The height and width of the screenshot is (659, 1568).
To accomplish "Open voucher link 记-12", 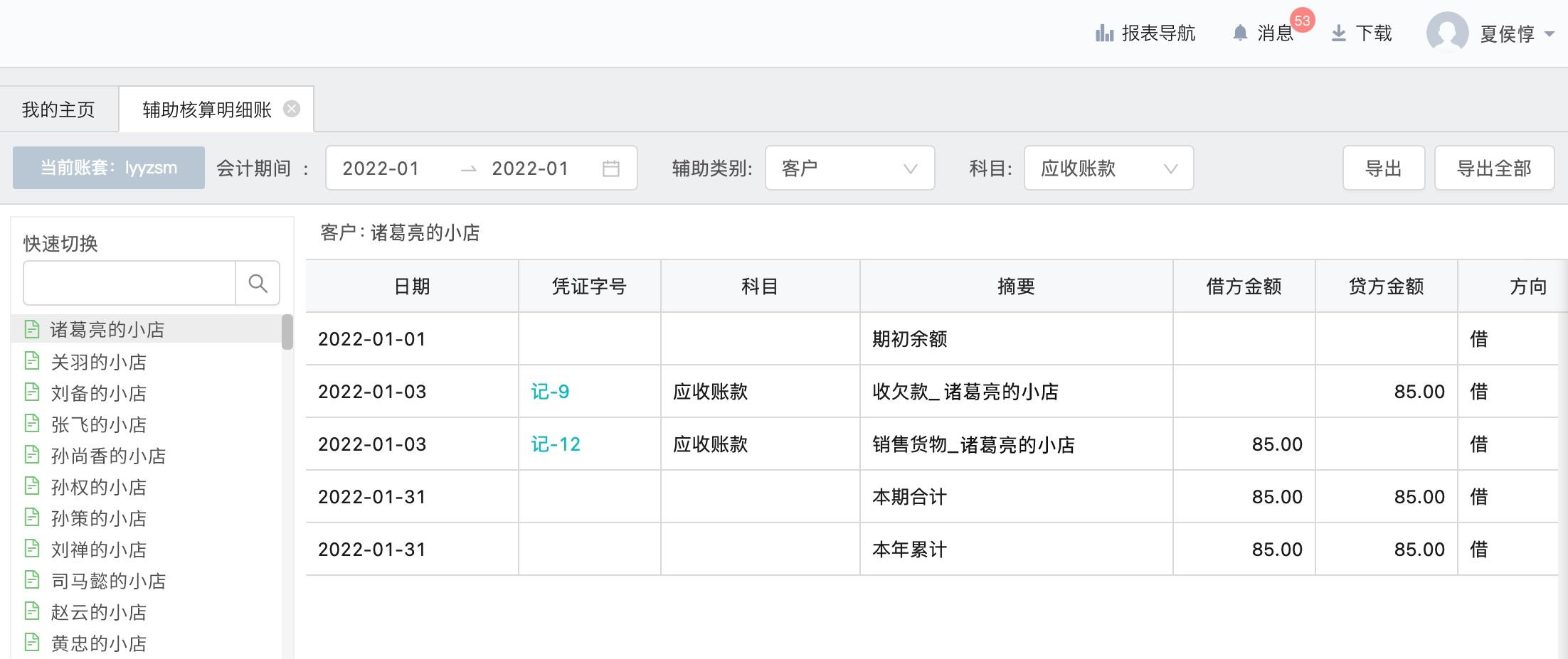I will (x=556, y=444).
